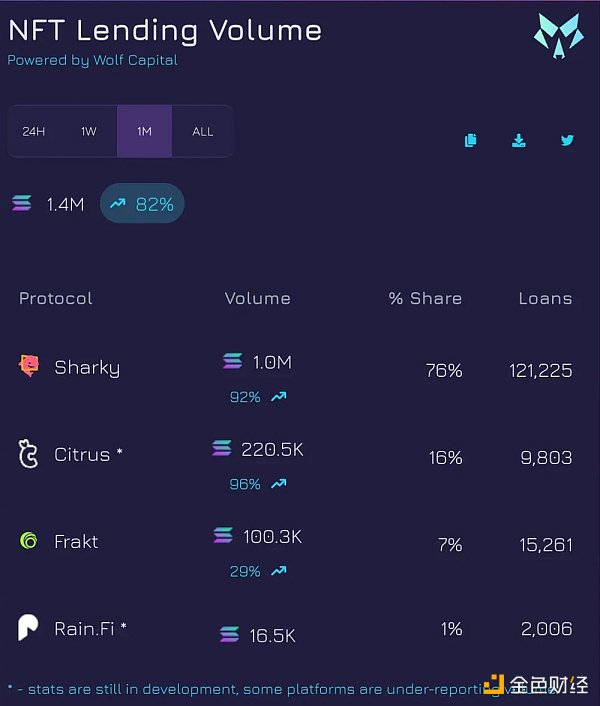Click the Protocol column header

click(56, 298)
